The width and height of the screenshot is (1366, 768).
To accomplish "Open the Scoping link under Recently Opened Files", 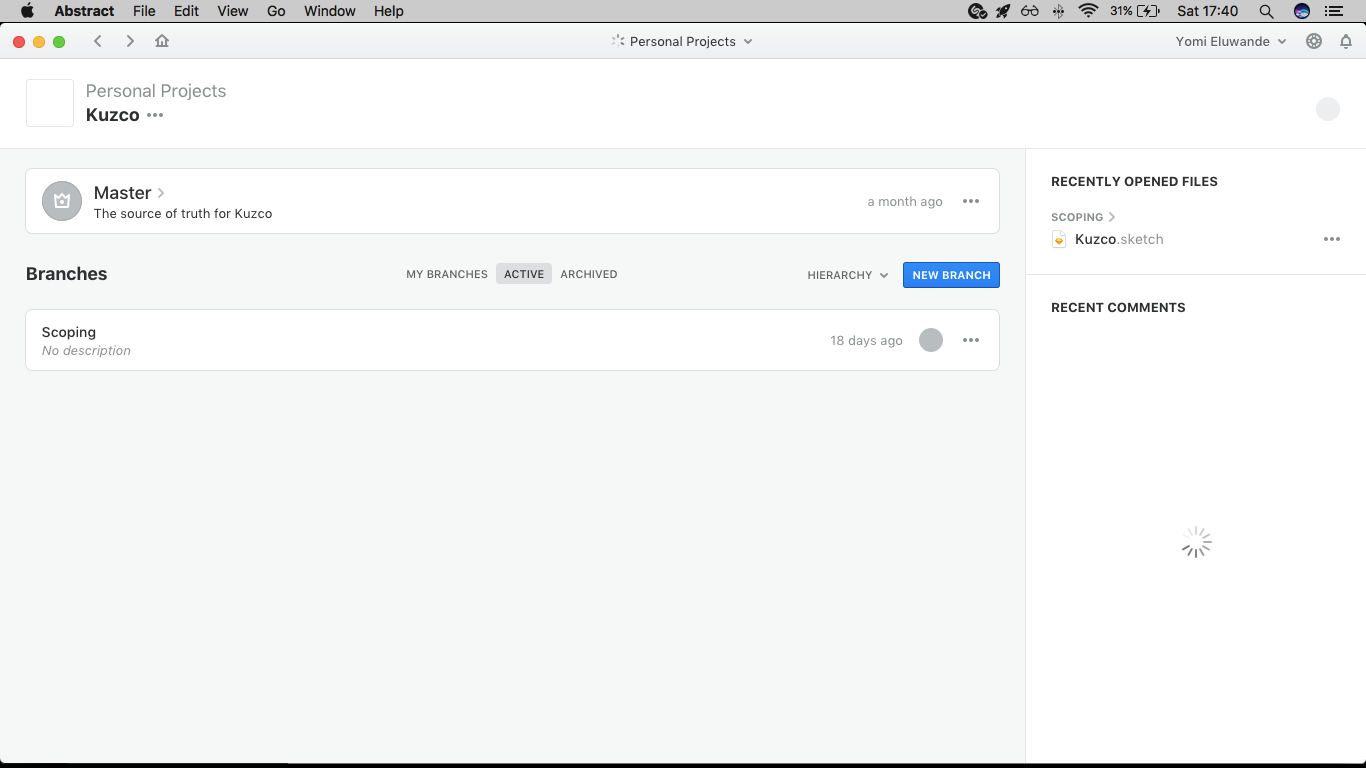I will [1083, 217].
